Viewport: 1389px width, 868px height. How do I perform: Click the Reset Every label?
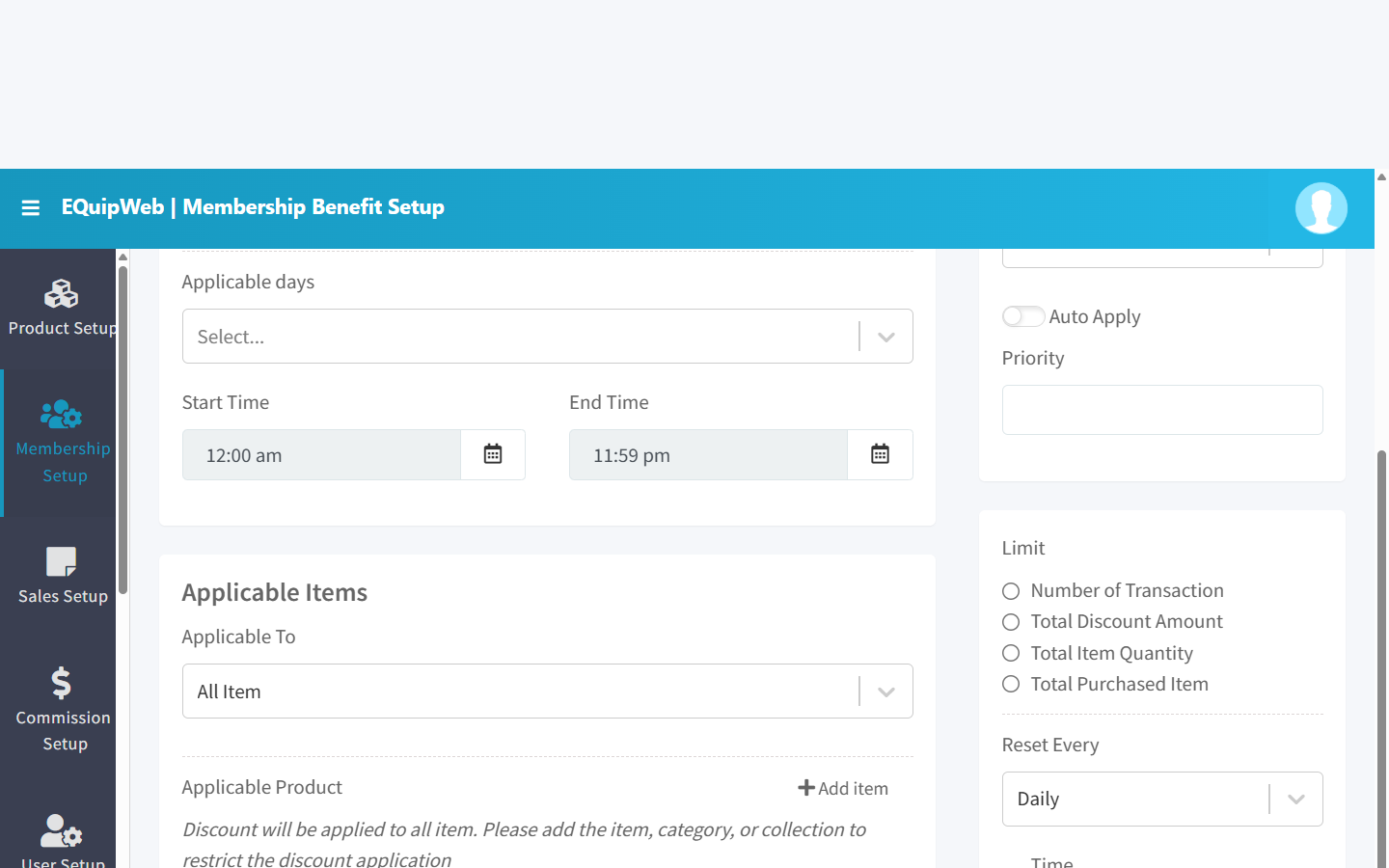point(1050,745)
